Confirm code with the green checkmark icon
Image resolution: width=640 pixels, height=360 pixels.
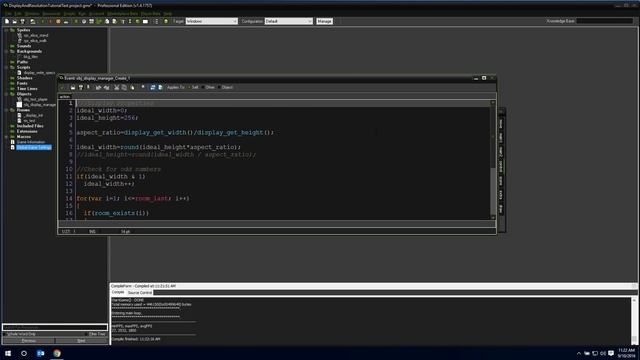click(x=62, y=87)
